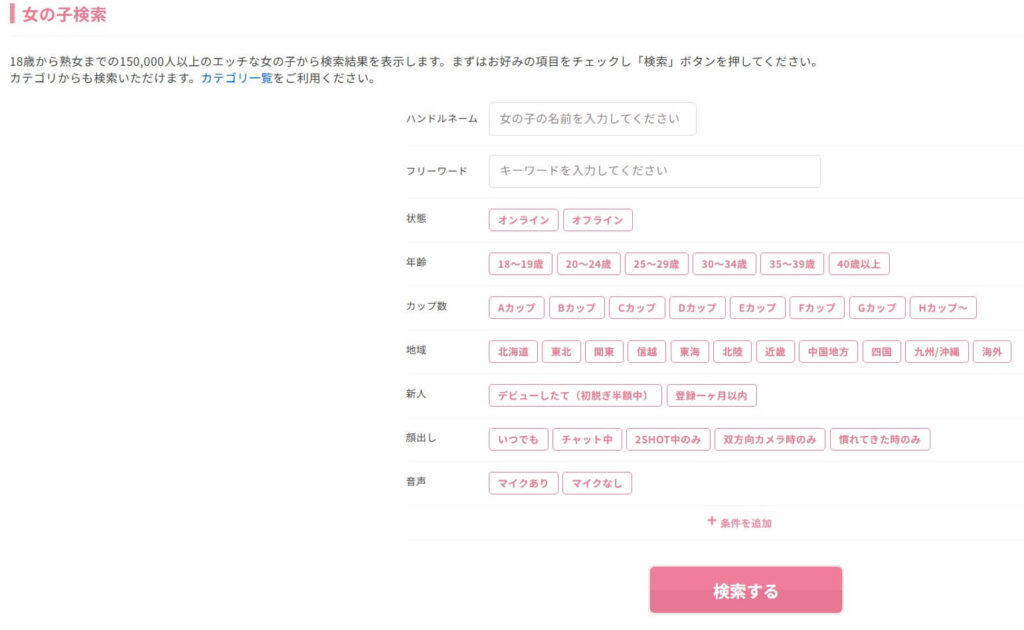Click the フリーワード keyword input field
The image size is (1024, 630).
(654, 171)
